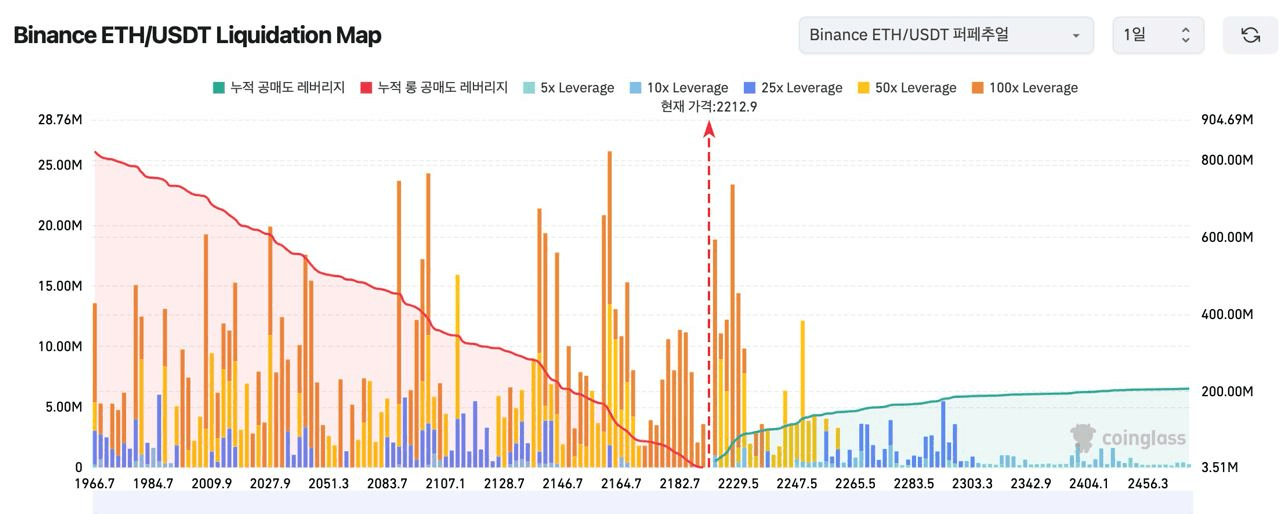1280x514 pixels.
Task: Click the 5.00M left axis label
Action: click(63, 407)
